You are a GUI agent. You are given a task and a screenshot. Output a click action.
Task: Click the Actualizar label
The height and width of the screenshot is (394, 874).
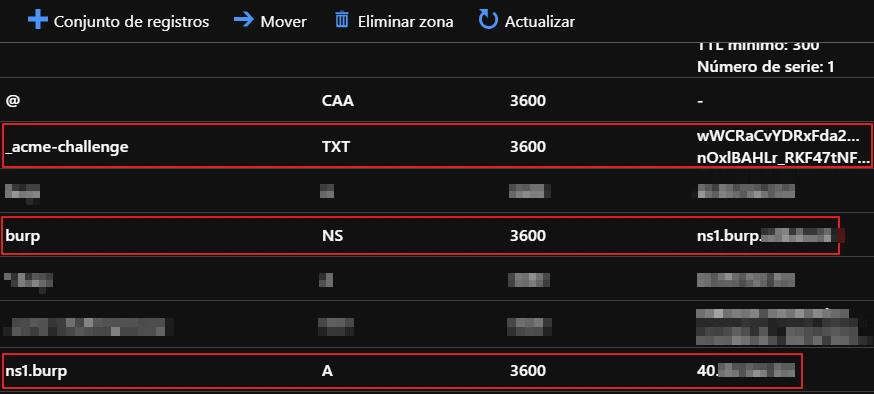click(540, 22)
